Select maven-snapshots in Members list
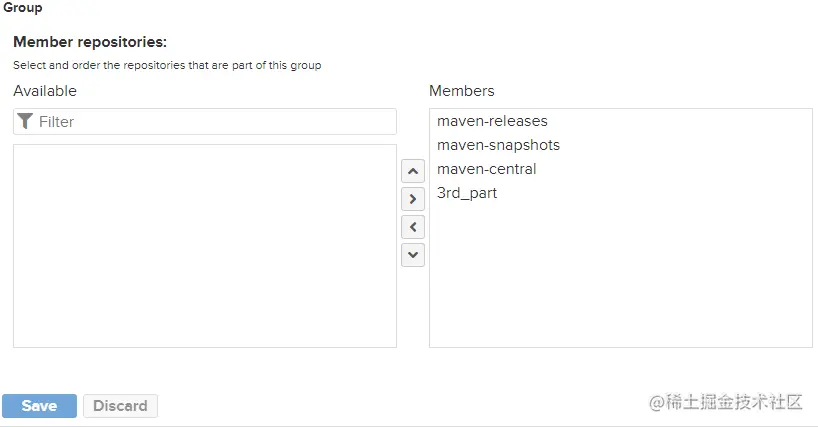The width and height of the screenshot is (818, 427). click(x=498, y=145)
